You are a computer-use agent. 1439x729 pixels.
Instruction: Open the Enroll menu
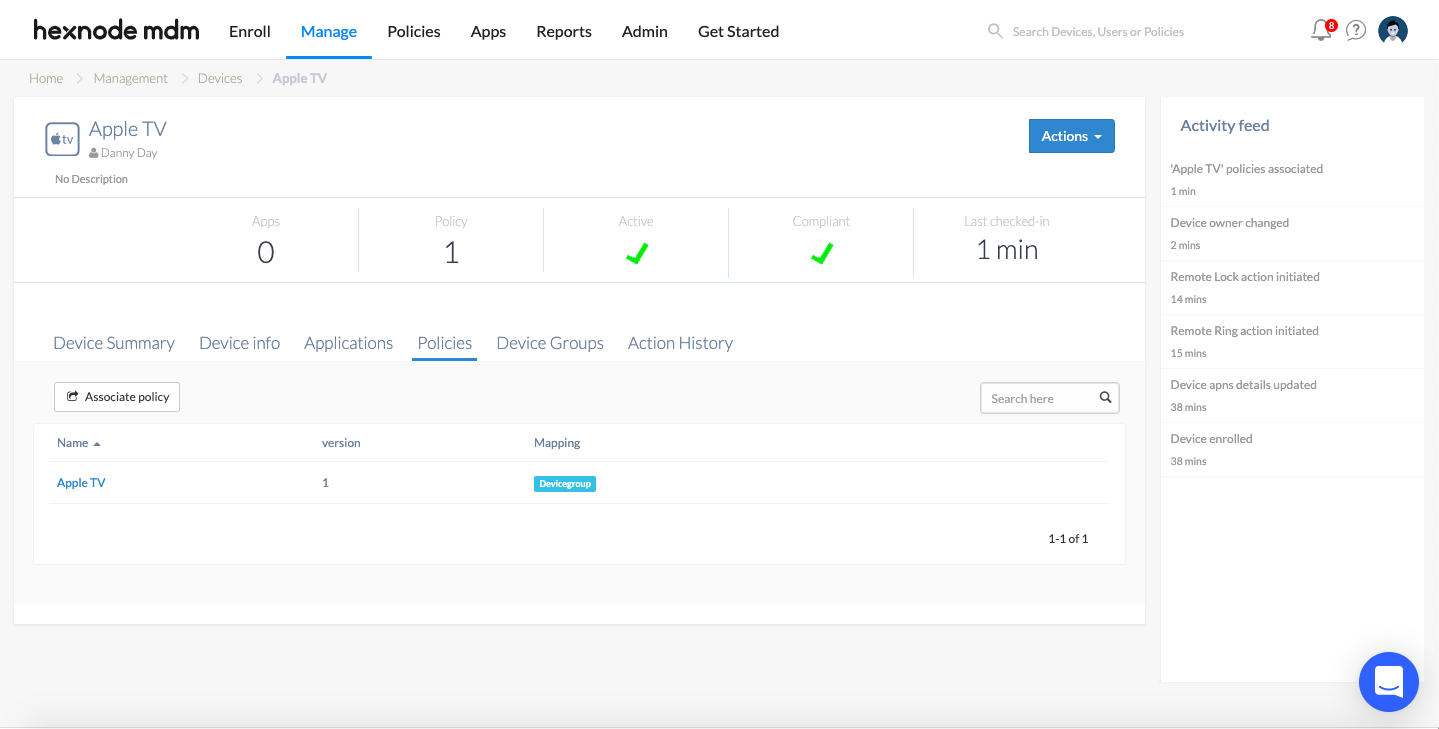250,31
